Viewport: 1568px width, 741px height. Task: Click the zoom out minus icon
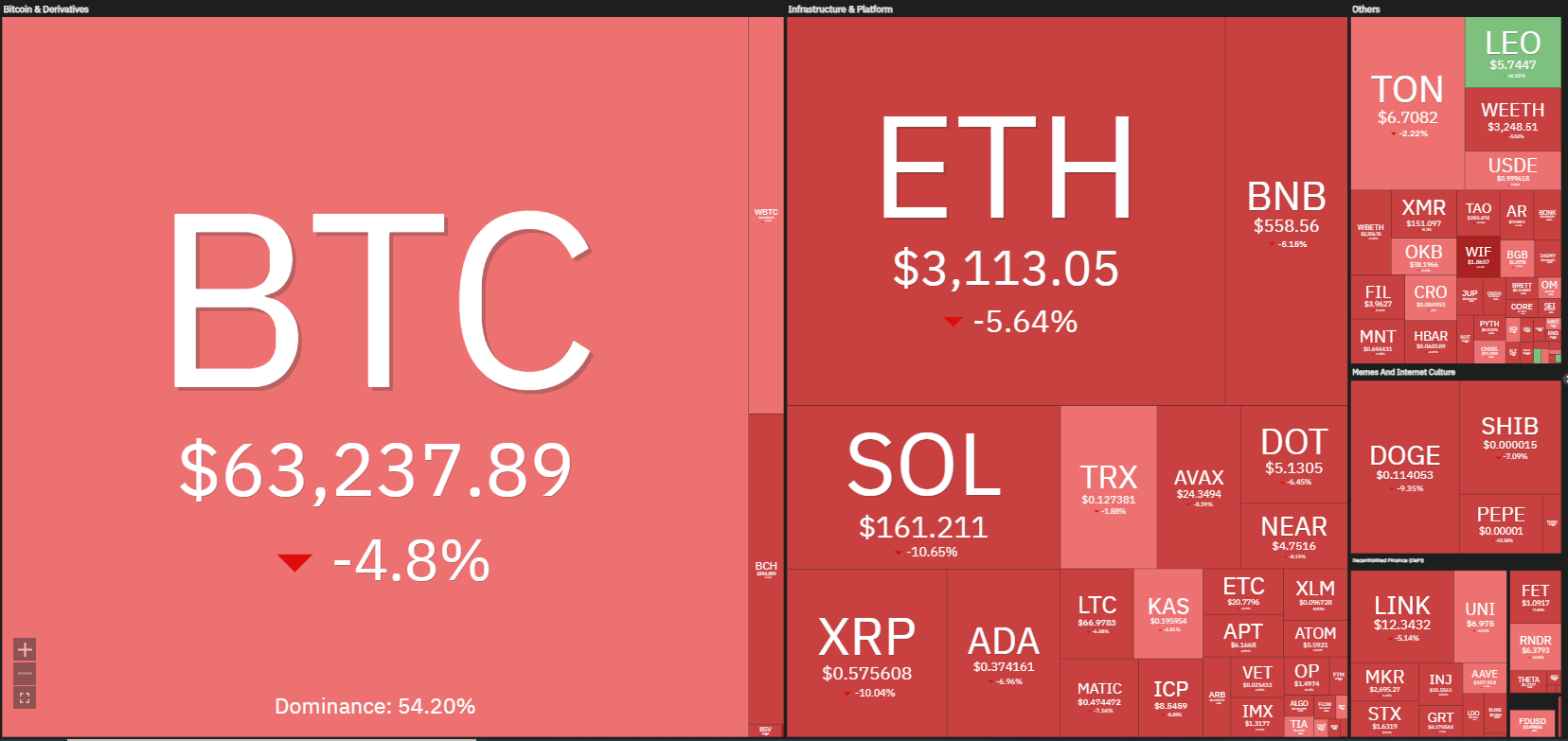25,674
